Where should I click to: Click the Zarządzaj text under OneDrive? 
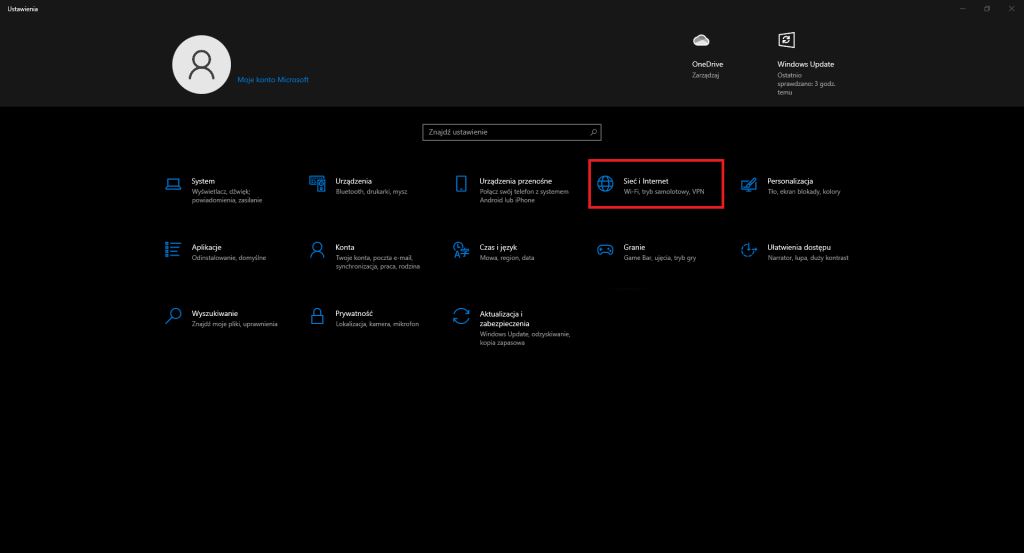(706, 75)
